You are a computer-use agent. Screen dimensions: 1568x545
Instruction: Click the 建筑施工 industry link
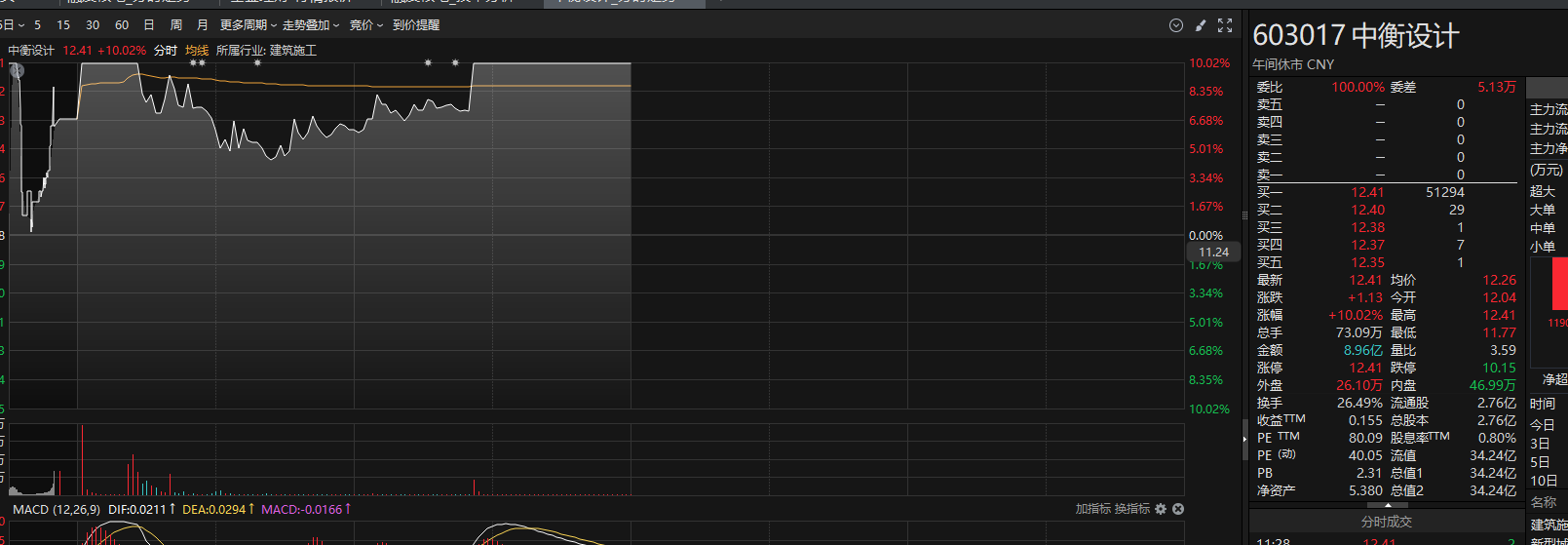293,51
